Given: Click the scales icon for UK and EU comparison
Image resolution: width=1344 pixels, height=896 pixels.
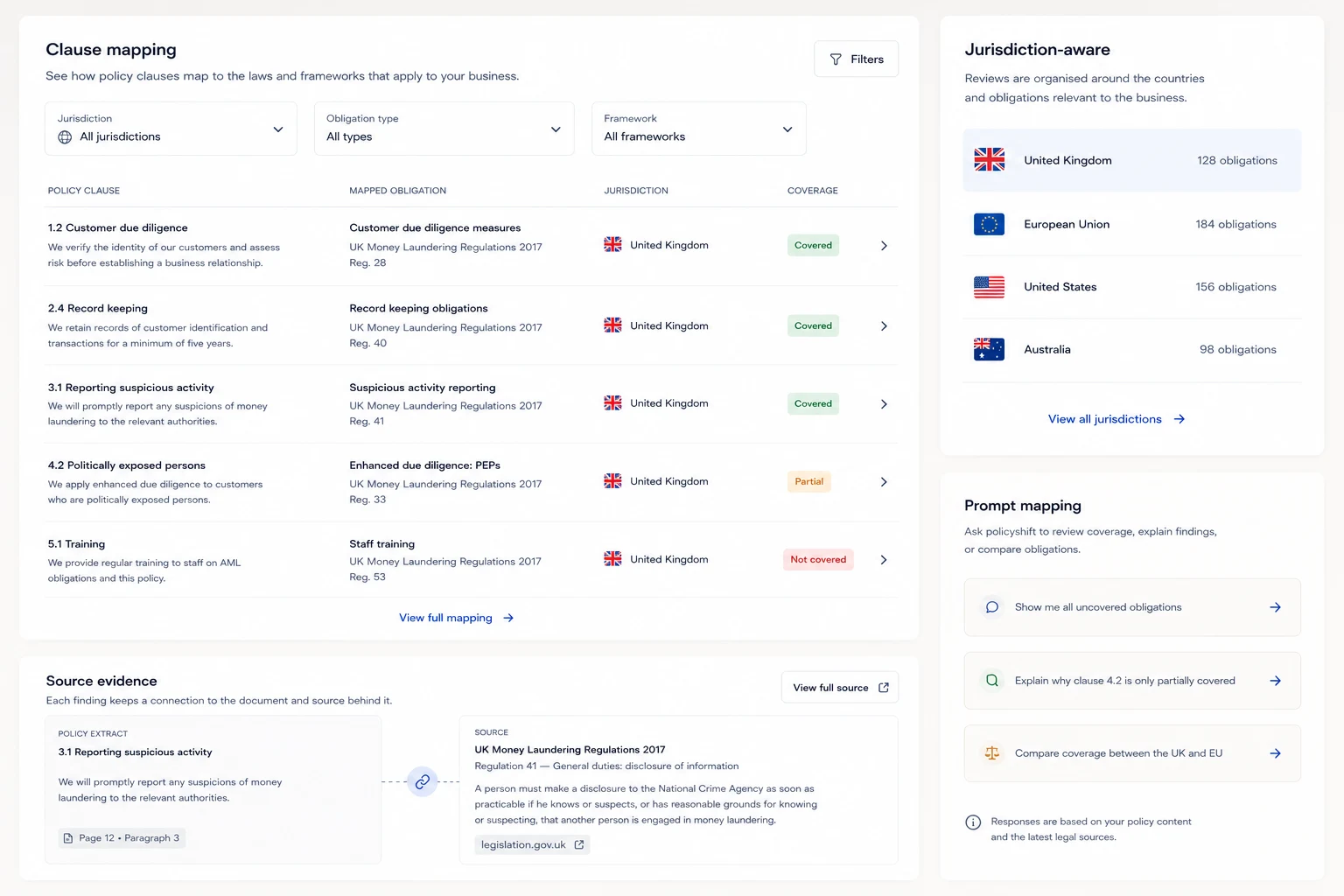Looking at the screenshot, I should coord(992,753).
